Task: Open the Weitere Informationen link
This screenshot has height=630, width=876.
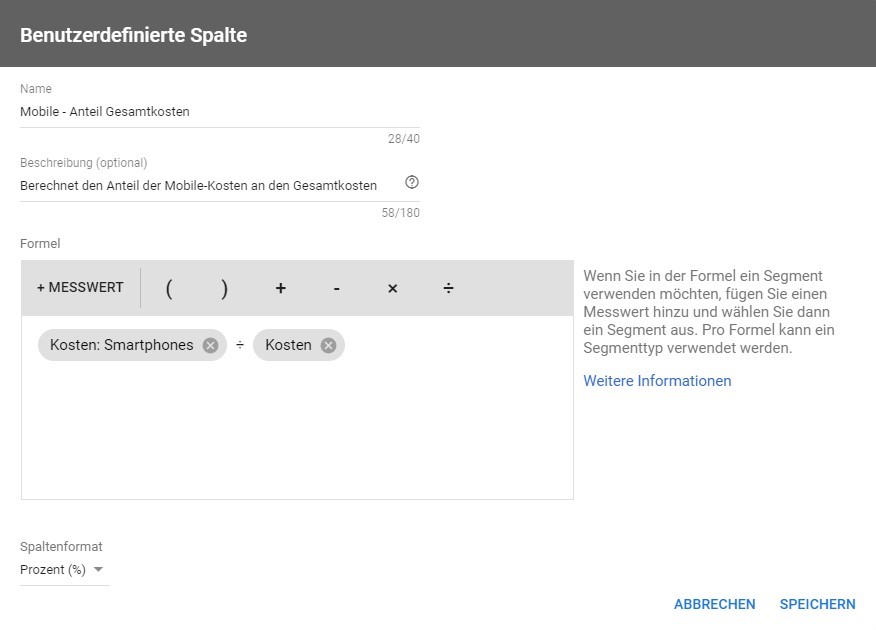Action: point(657,381)
